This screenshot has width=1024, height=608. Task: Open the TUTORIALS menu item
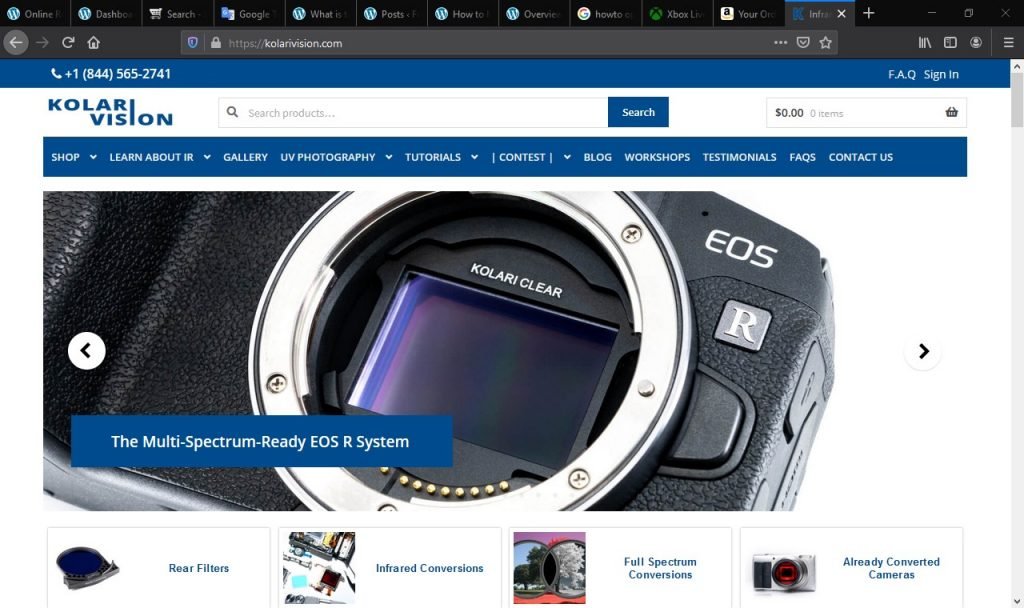pyautogui.click(x=433, y=157)
